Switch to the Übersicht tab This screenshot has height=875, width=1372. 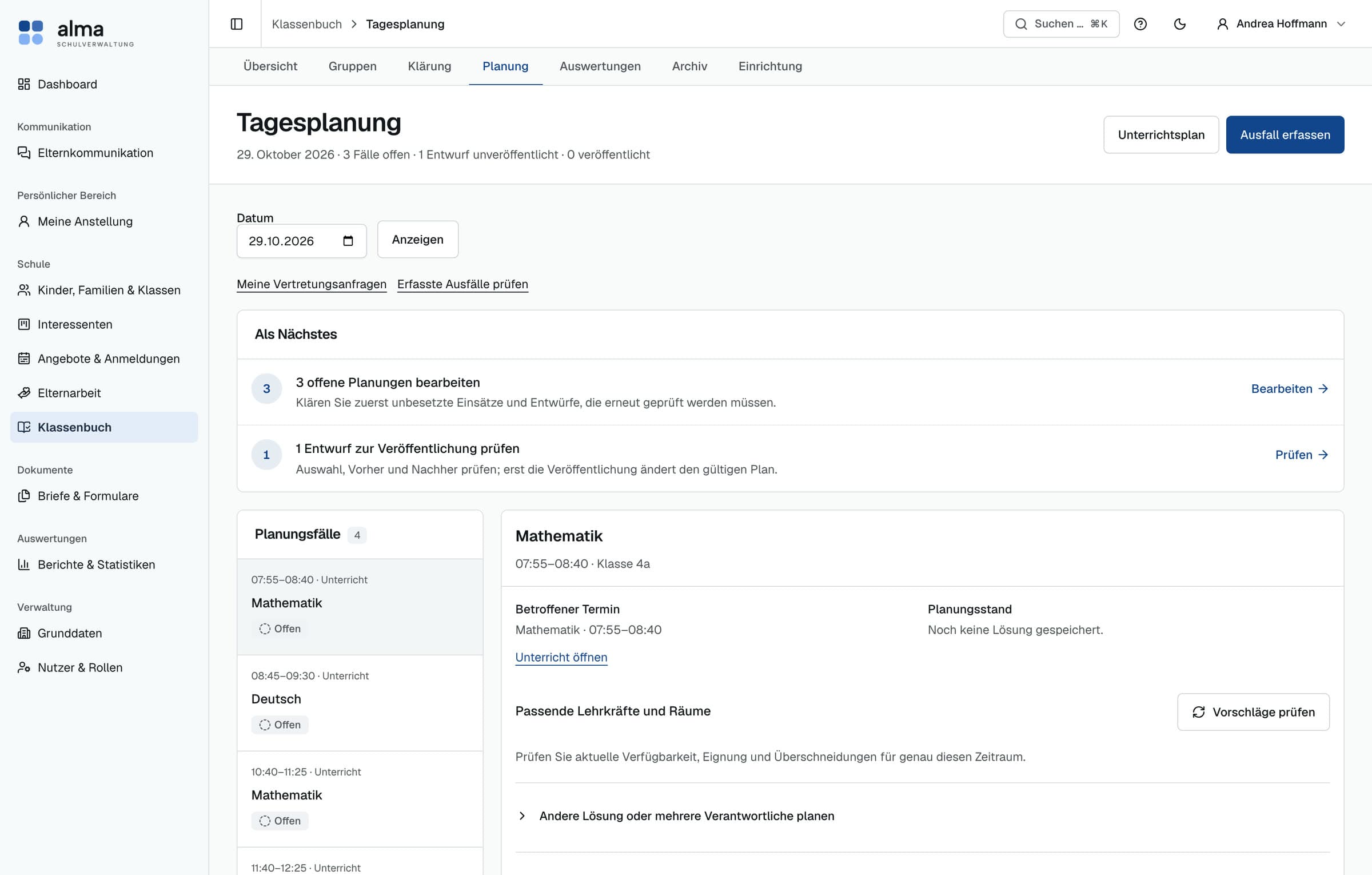270,66
